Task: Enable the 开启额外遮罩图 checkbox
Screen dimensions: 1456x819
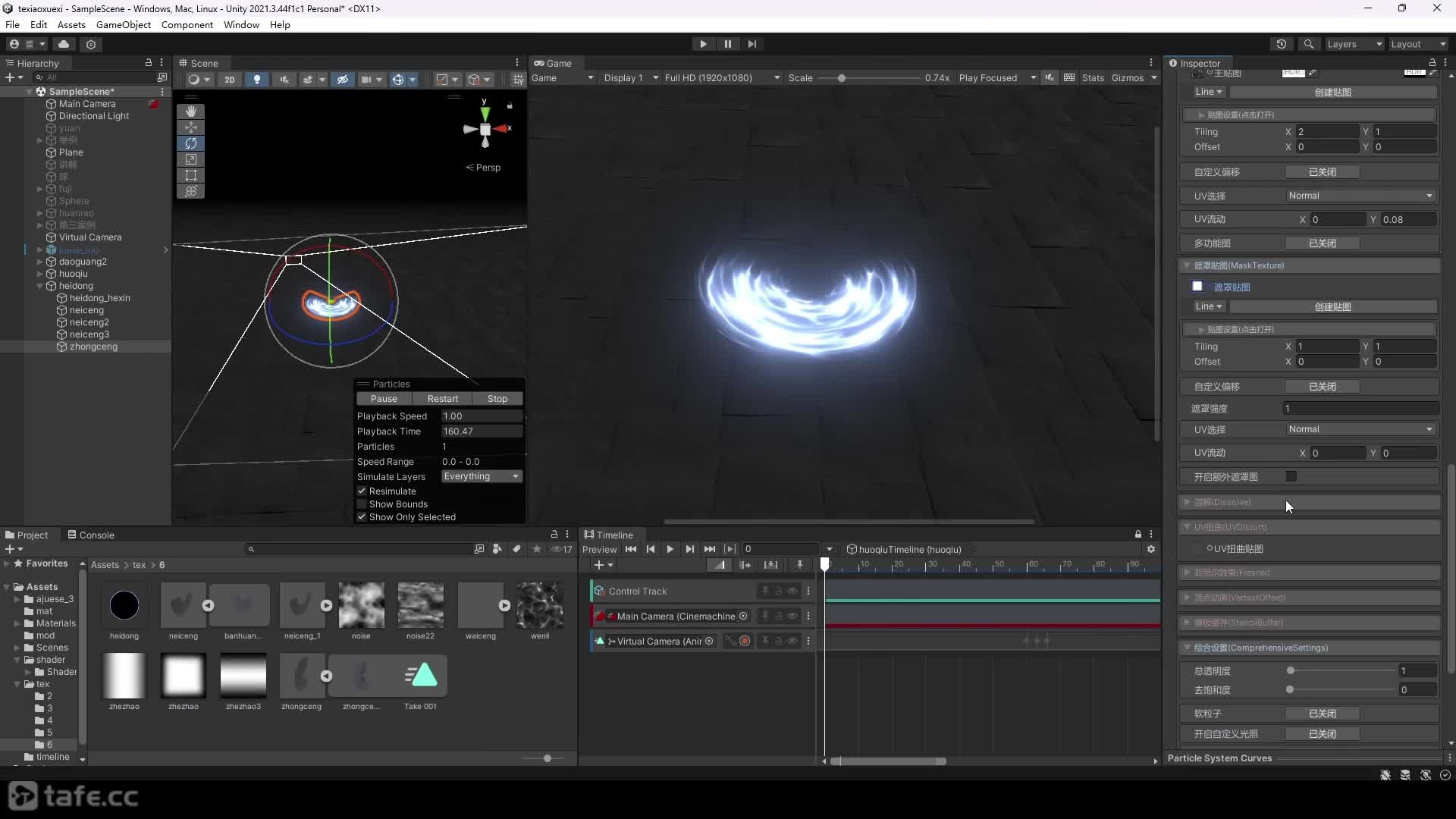Action: click(1291, 475)
